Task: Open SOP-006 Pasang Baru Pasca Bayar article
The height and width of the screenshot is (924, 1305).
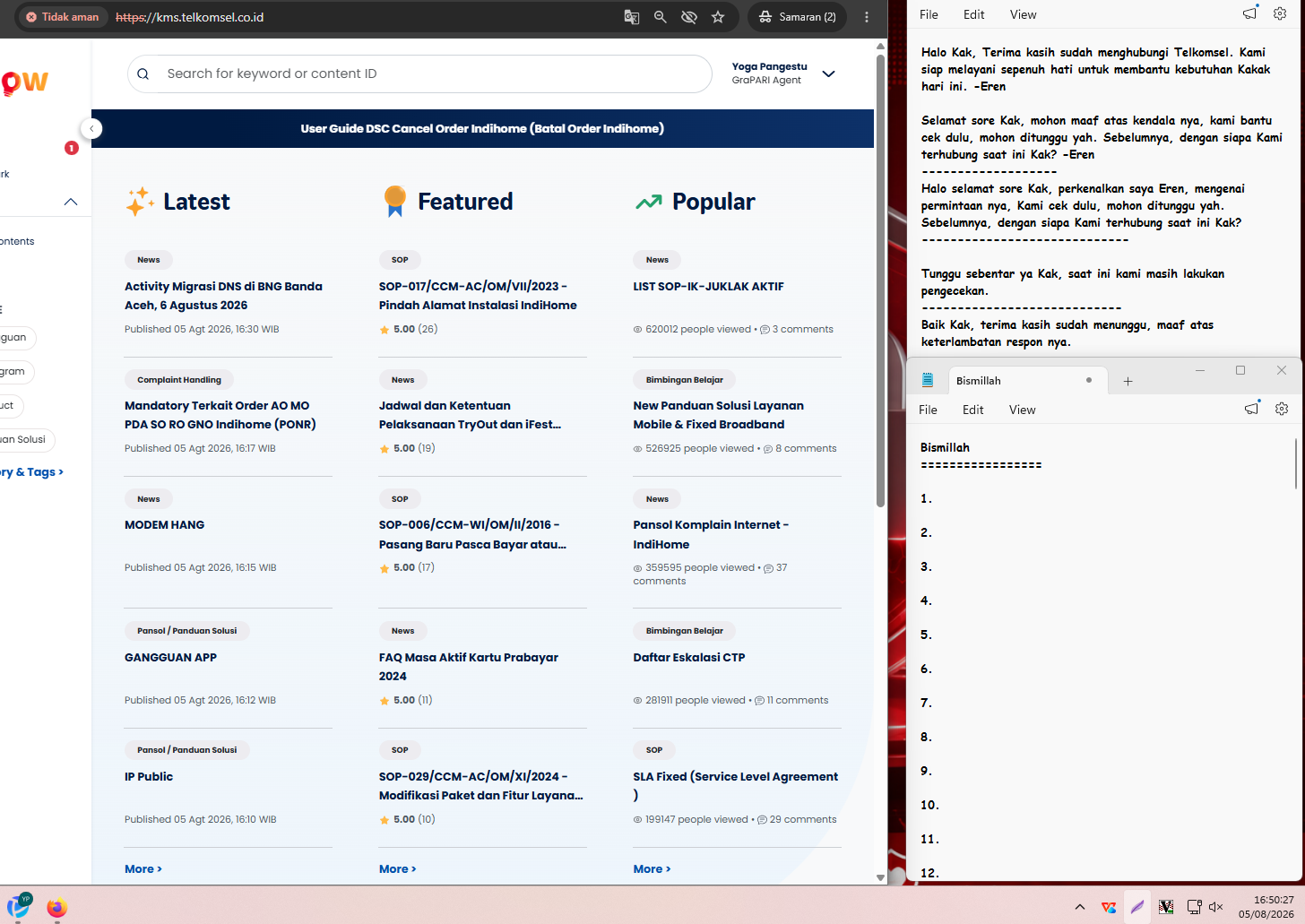Action: pos(472,535)
